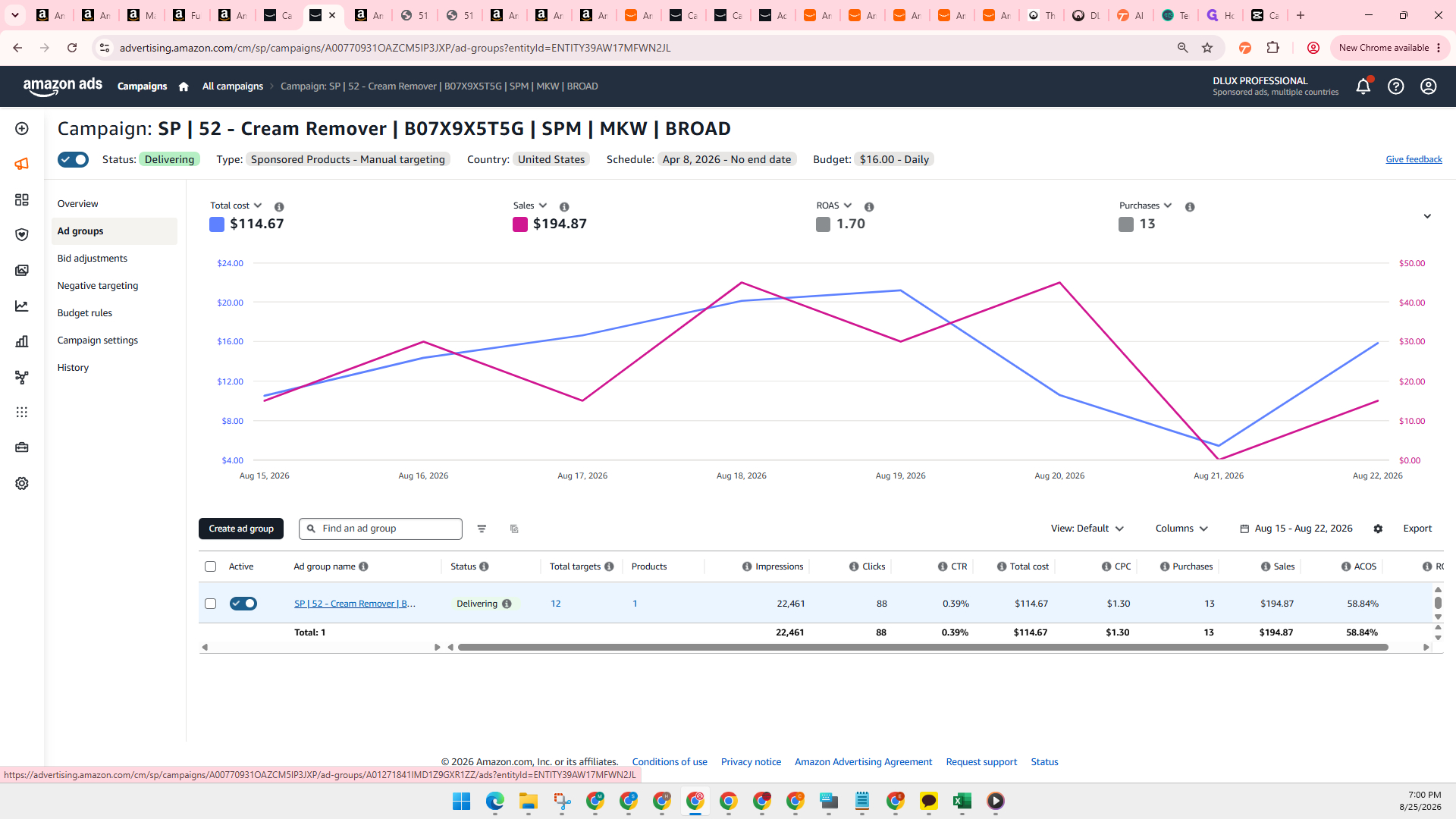Open the Request support footer link
This screenshot has width=1456, height=819.
(x=981, y=762)
